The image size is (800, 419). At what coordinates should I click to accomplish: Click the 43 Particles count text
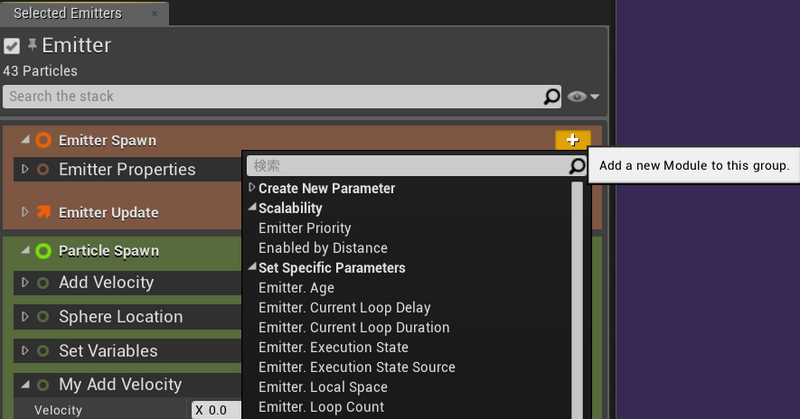(x=40, y=71)
